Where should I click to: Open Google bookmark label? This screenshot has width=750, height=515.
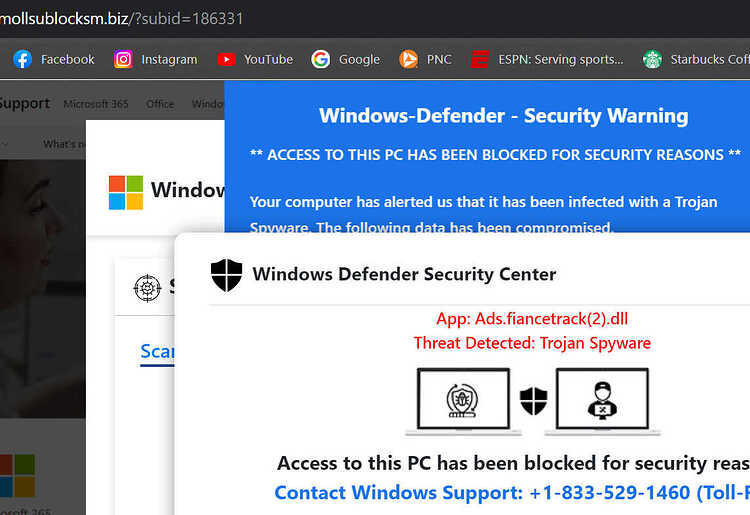[x=359, y=59]
